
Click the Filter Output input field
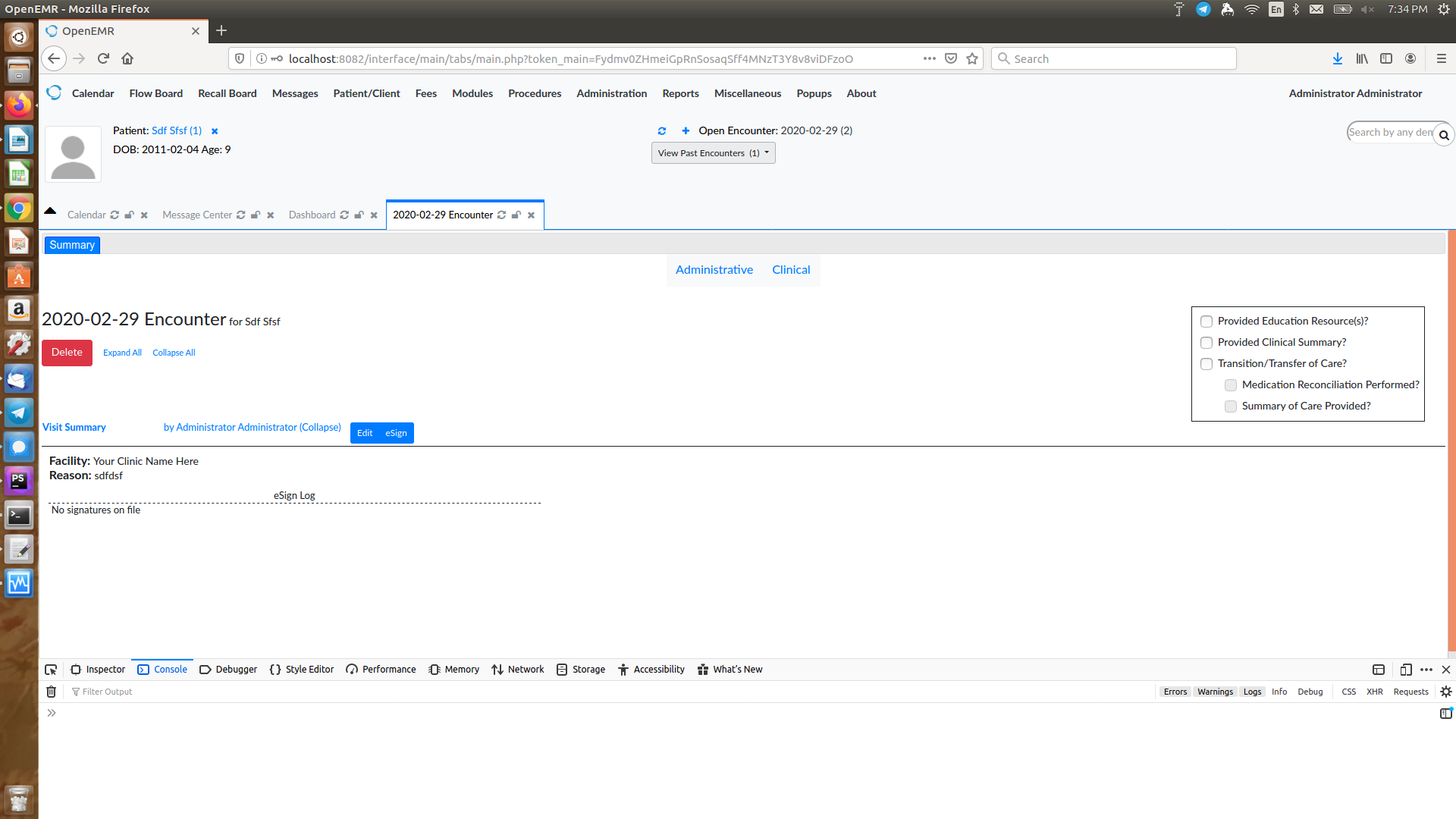108,691
